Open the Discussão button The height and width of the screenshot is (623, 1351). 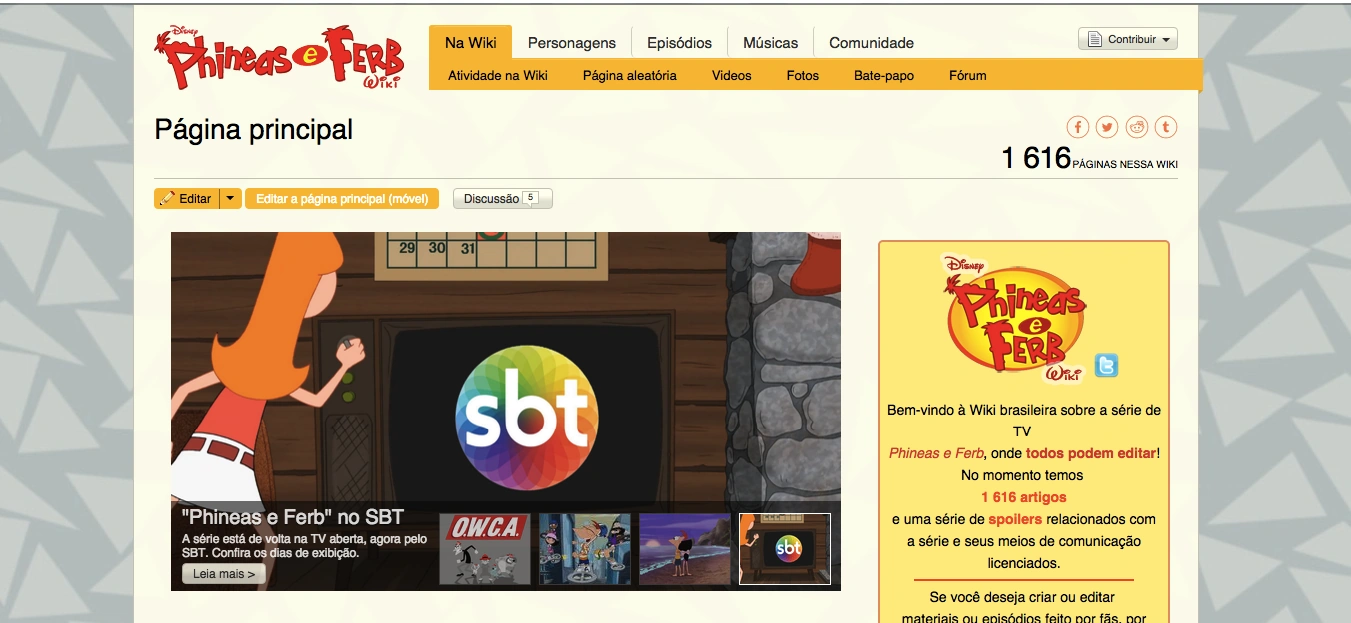tap(503, 199)
